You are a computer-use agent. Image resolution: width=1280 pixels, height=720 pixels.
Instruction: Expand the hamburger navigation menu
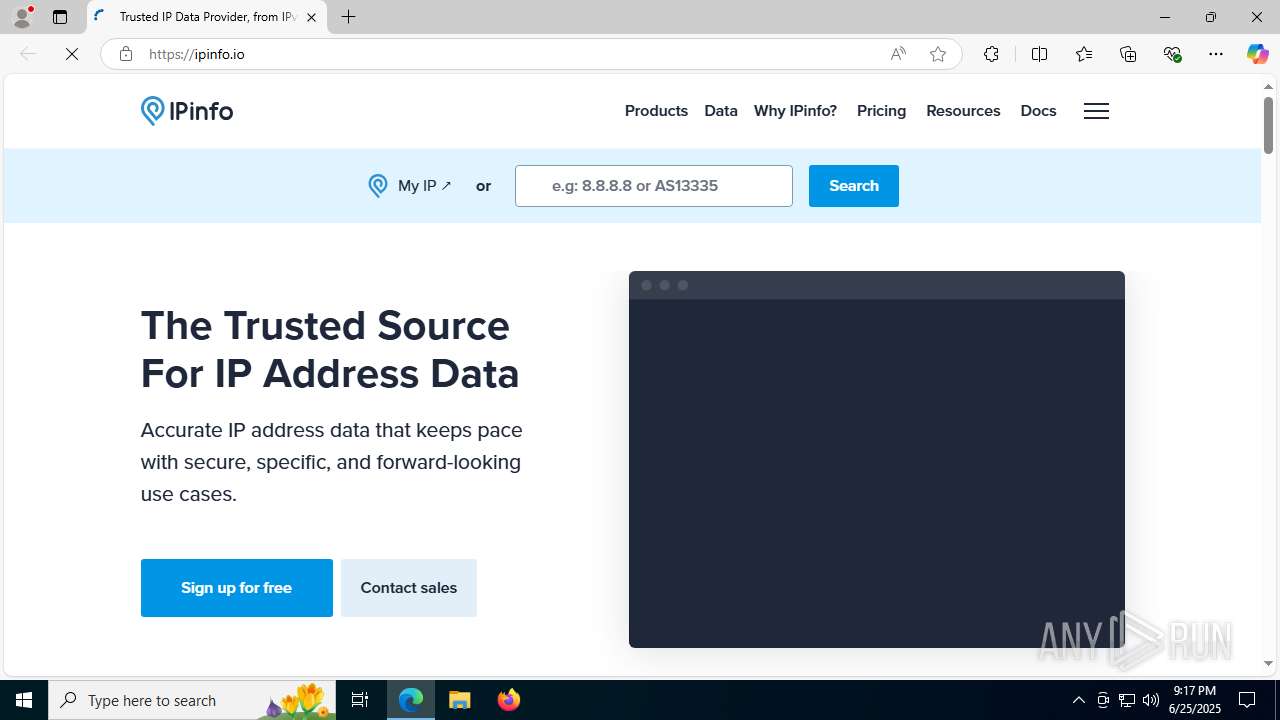(1096, 111)
